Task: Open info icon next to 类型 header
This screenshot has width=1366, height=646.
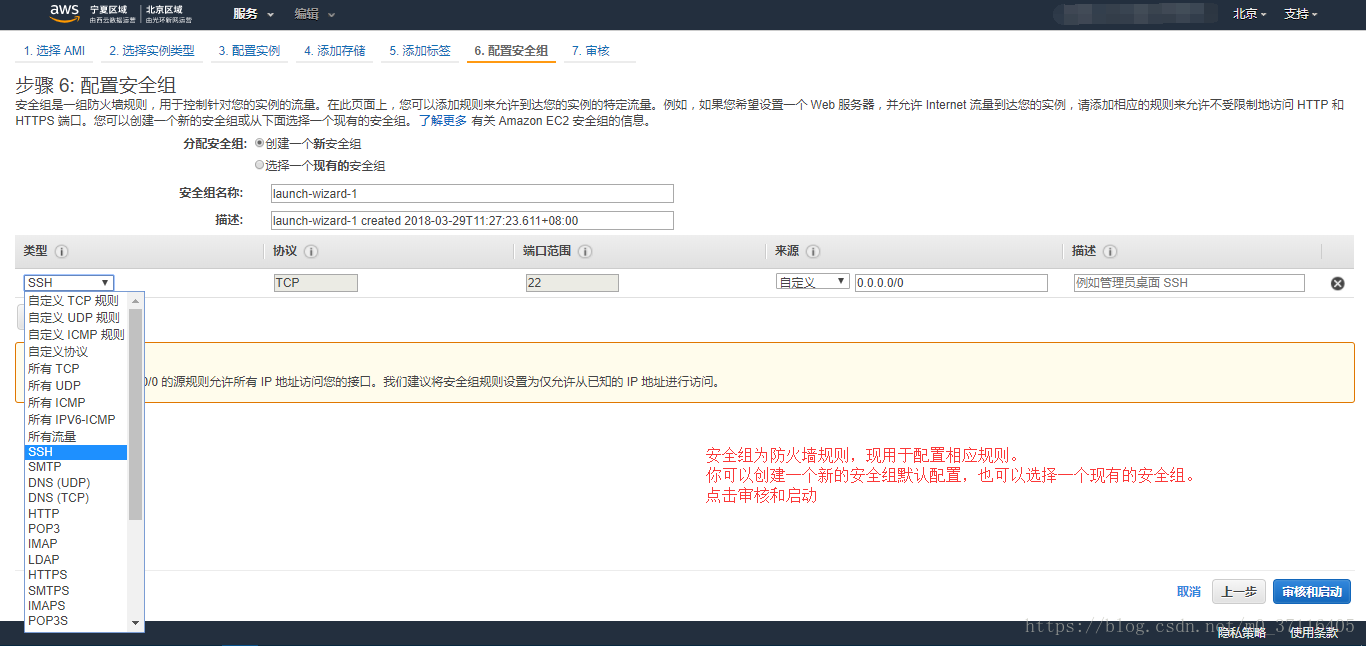Action: pyautogui.click(x=61, y=252)
